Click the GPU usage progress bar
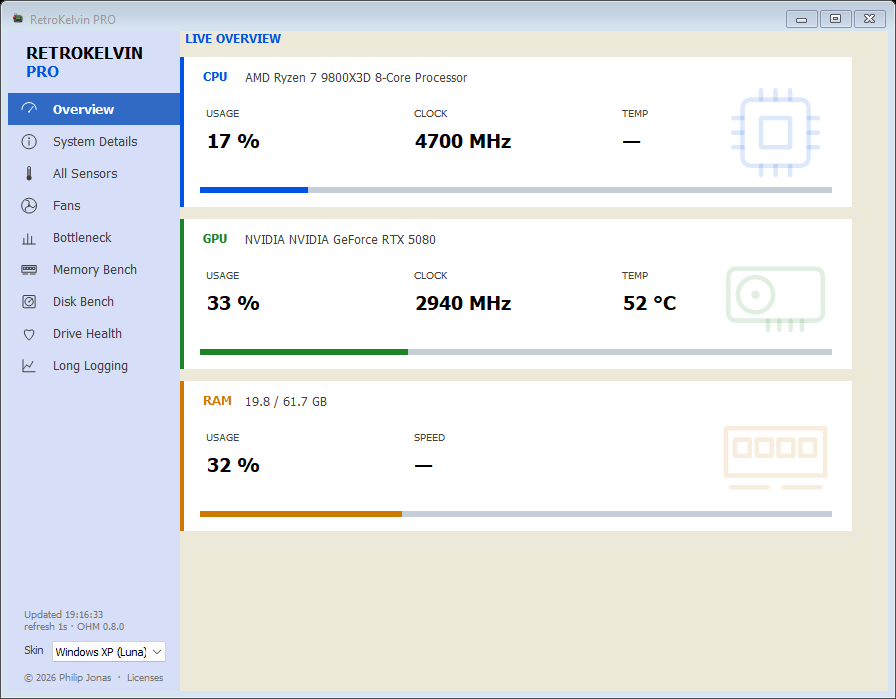The image size is (896, 699). [x=515, y=352]
